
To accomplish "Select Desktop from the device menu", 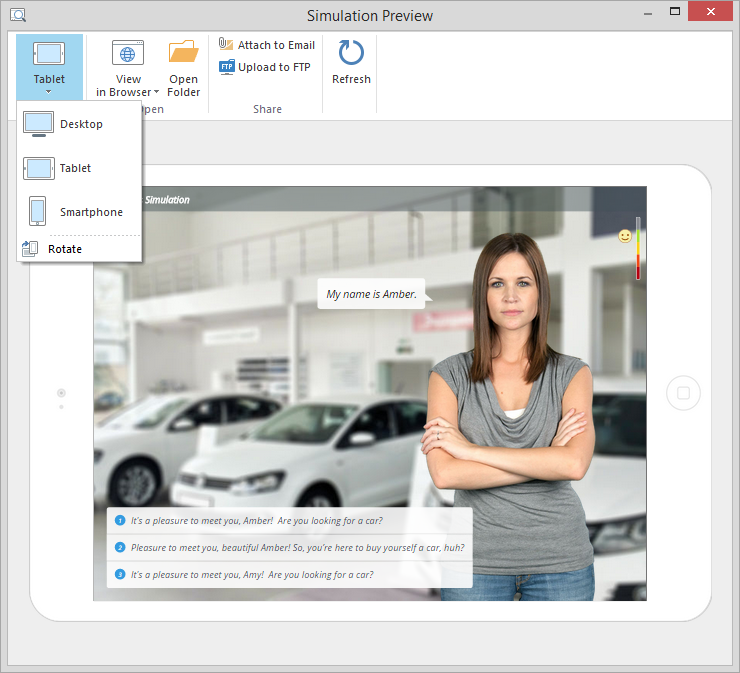I will click(x=80, y=124).
